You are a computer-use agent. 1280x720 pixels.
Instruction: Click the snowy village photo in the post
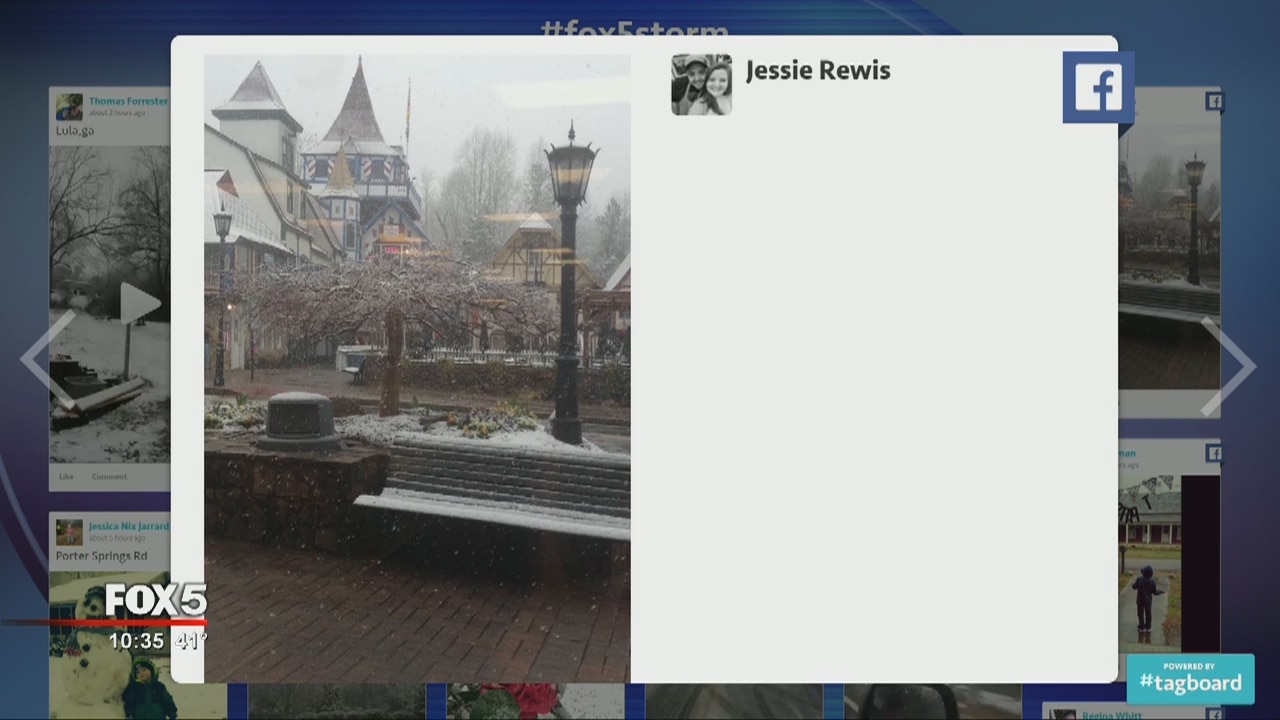(417, 368)
